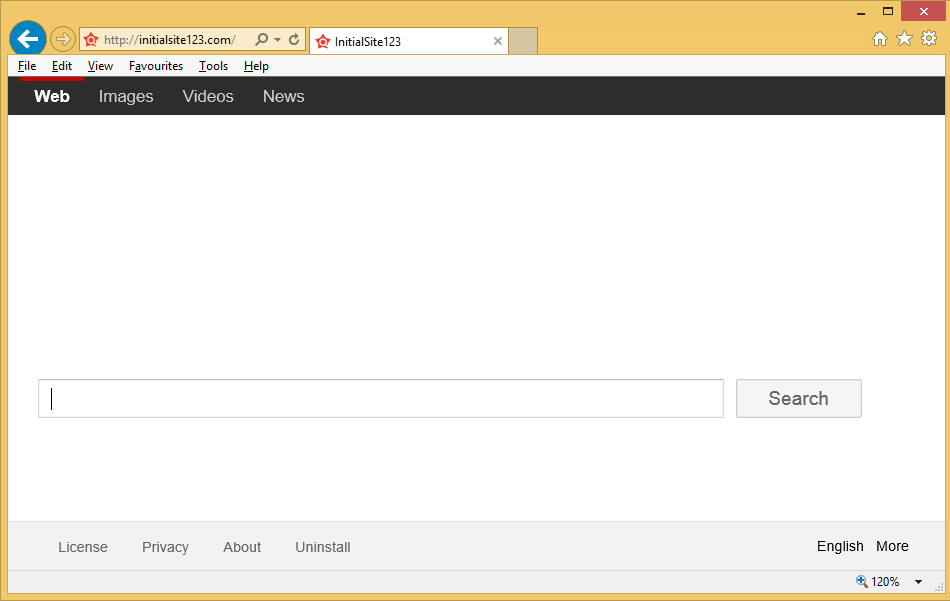
Task: Open a new tab button
Action: tap(523, 41)
